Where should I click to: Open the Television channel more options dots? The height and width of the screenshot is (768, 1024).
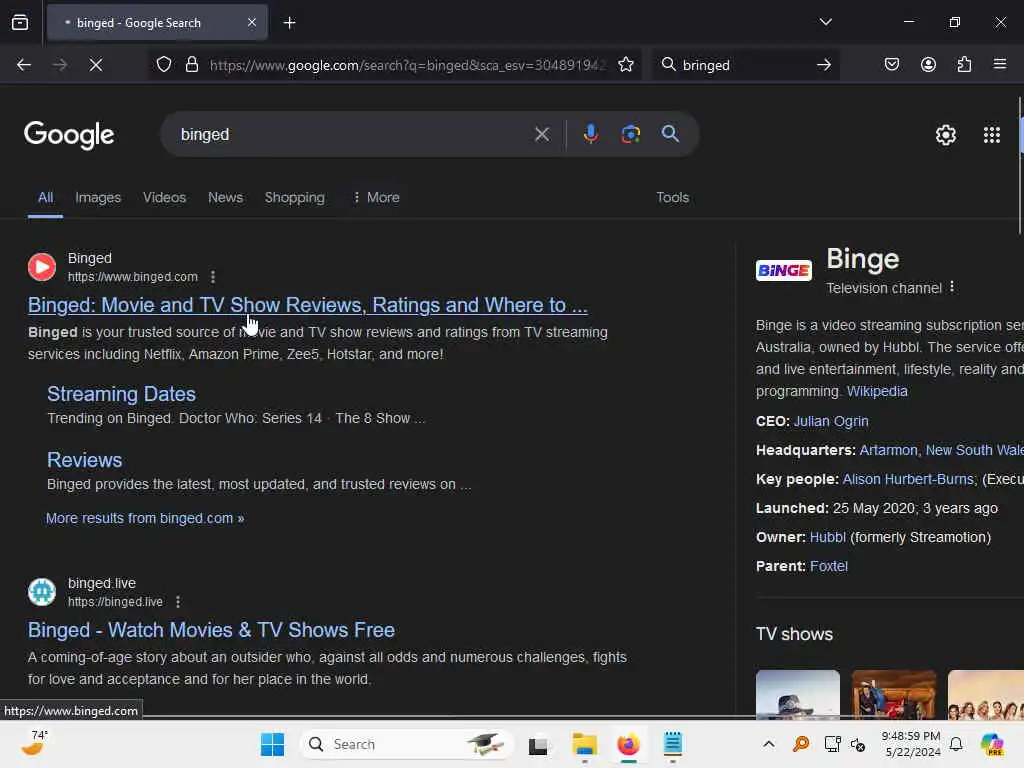tap(952, 287)
